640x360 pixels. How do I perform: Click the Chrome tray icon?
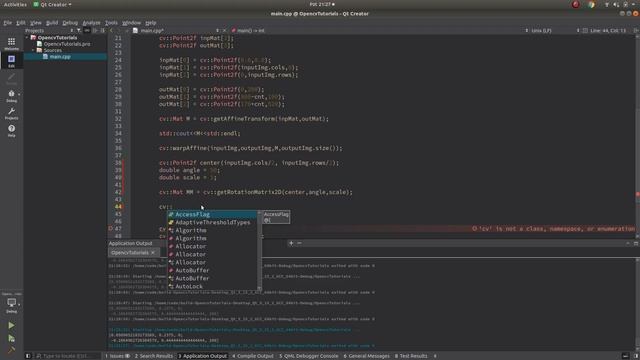[x=591, y=4]
